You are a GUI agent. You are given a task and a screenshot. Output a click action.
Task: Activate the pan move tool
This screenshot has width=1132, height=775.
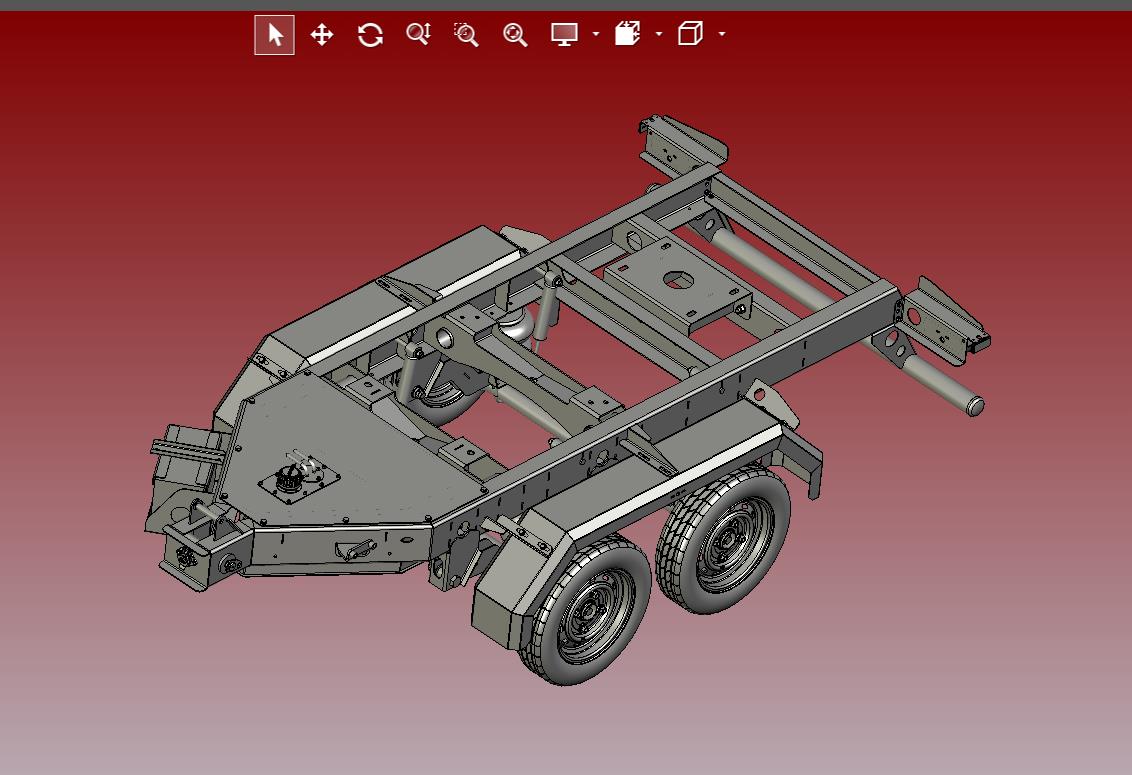coord(321,35)
